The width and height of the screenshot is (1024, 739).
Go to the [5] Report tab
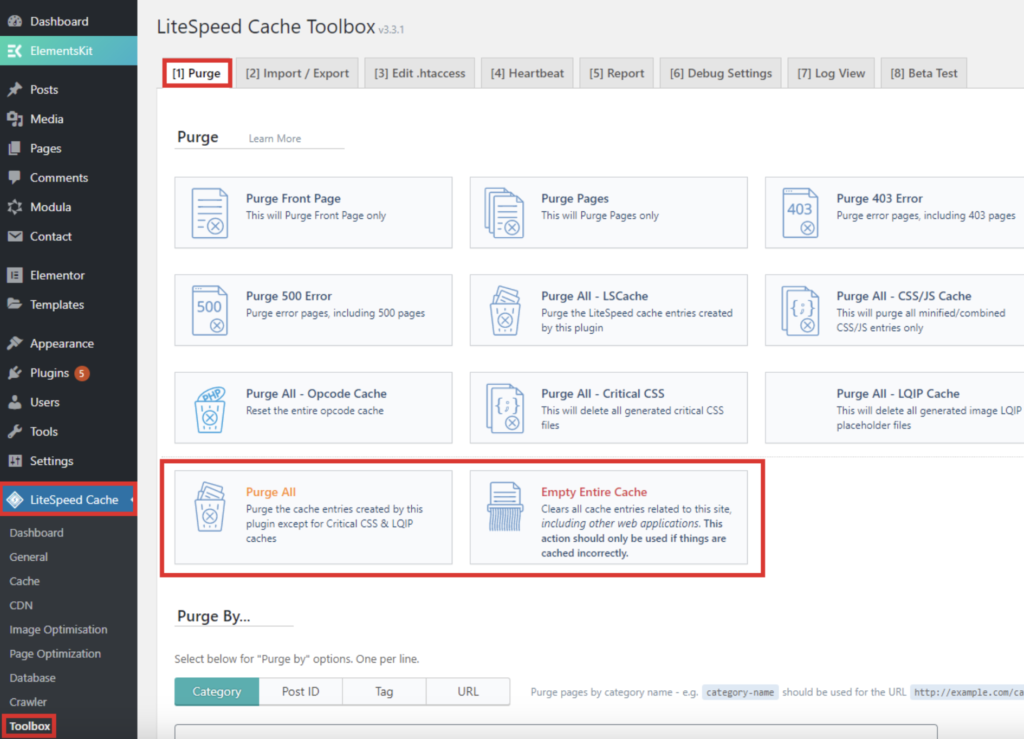tap(616, 73)
